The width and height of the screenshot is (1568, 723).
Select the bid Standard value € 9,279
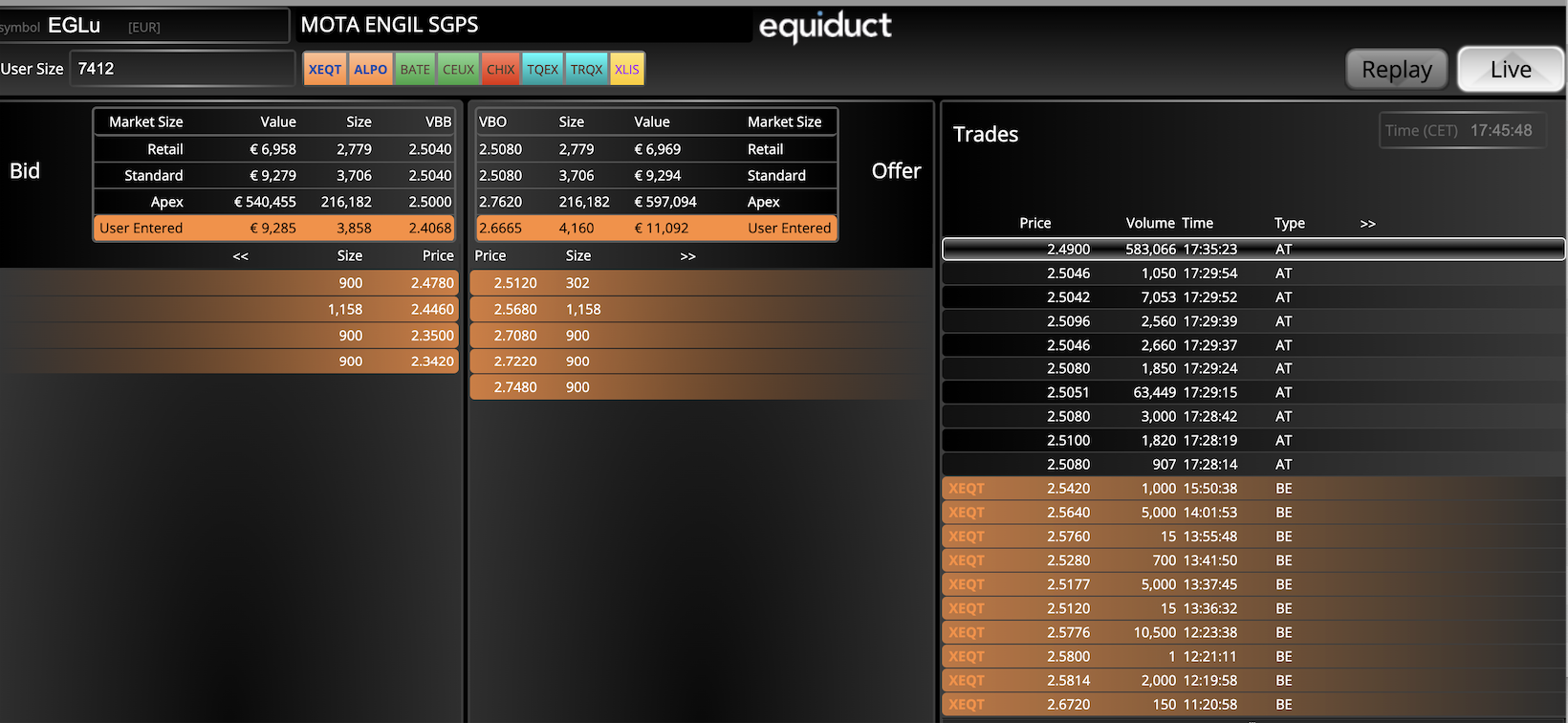tap(272, 175)
